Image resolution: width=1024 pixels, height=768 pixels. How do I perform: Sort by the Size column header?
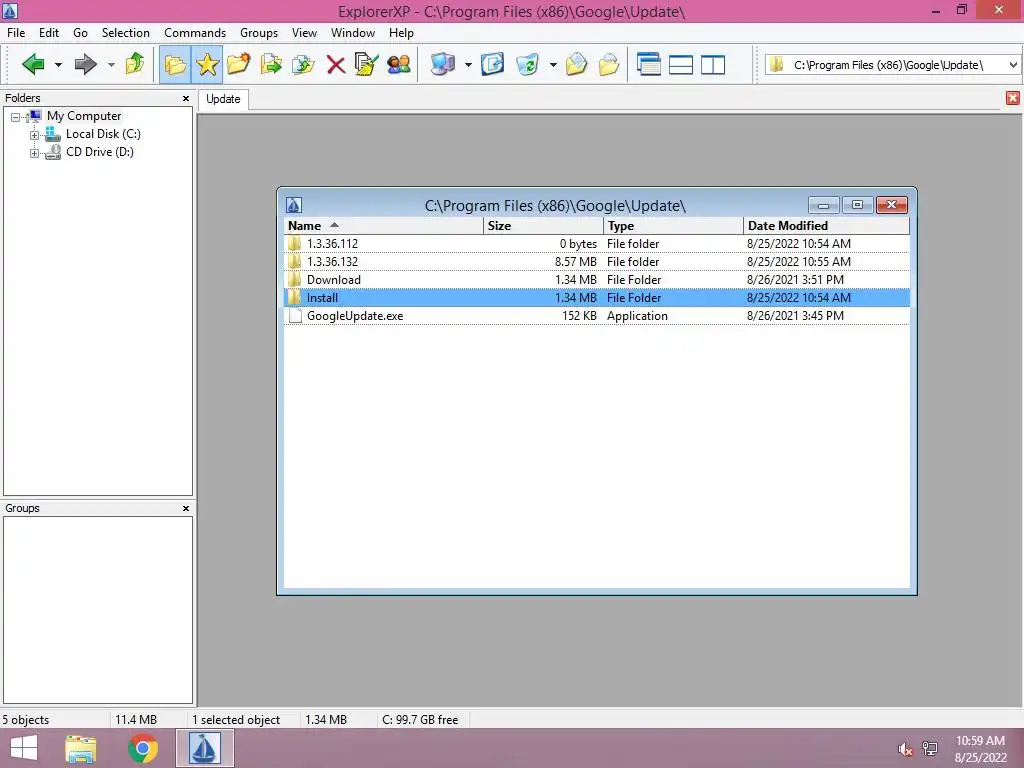point(543,226)
